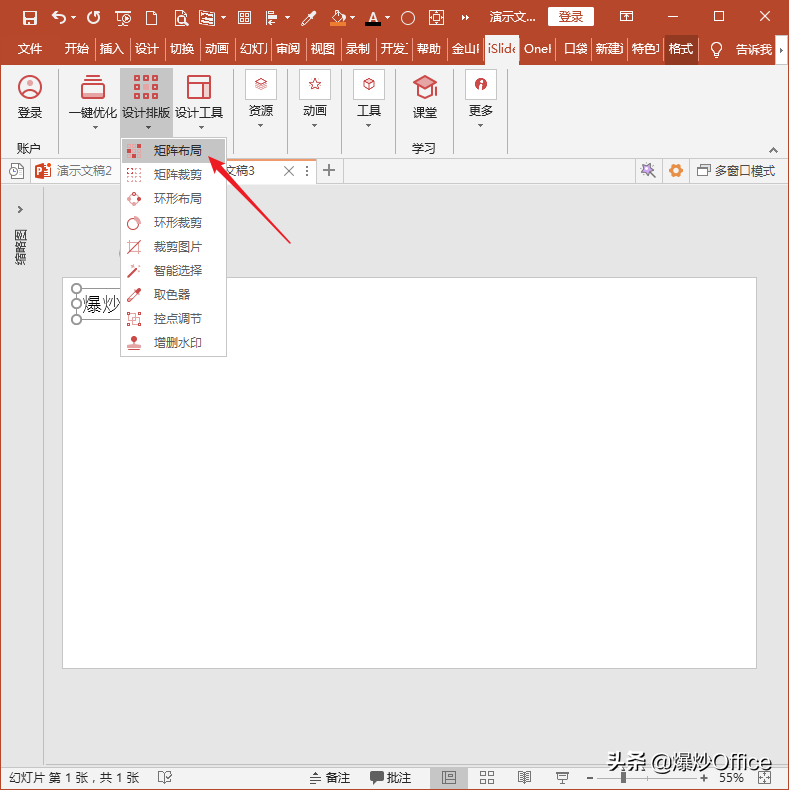
Task: Open font color dropdown arrow
Action: coord(387,18)
